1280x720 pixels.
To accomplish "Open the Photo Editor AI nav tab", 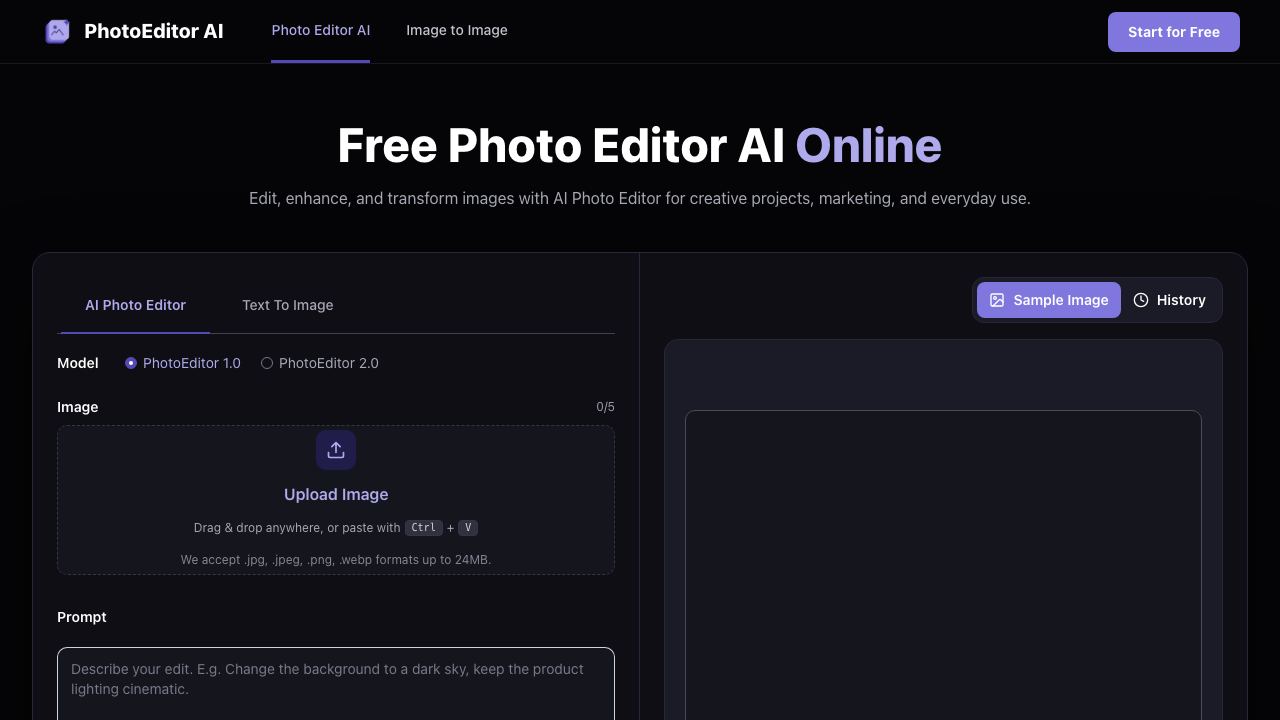I will point(321,31).
